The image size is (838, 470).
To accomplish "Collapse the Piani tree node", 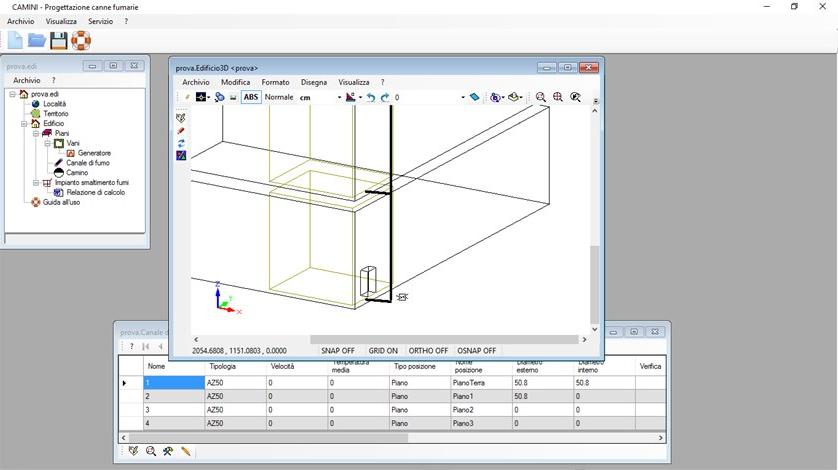I will pyautogui.click(x=35, y=133).
